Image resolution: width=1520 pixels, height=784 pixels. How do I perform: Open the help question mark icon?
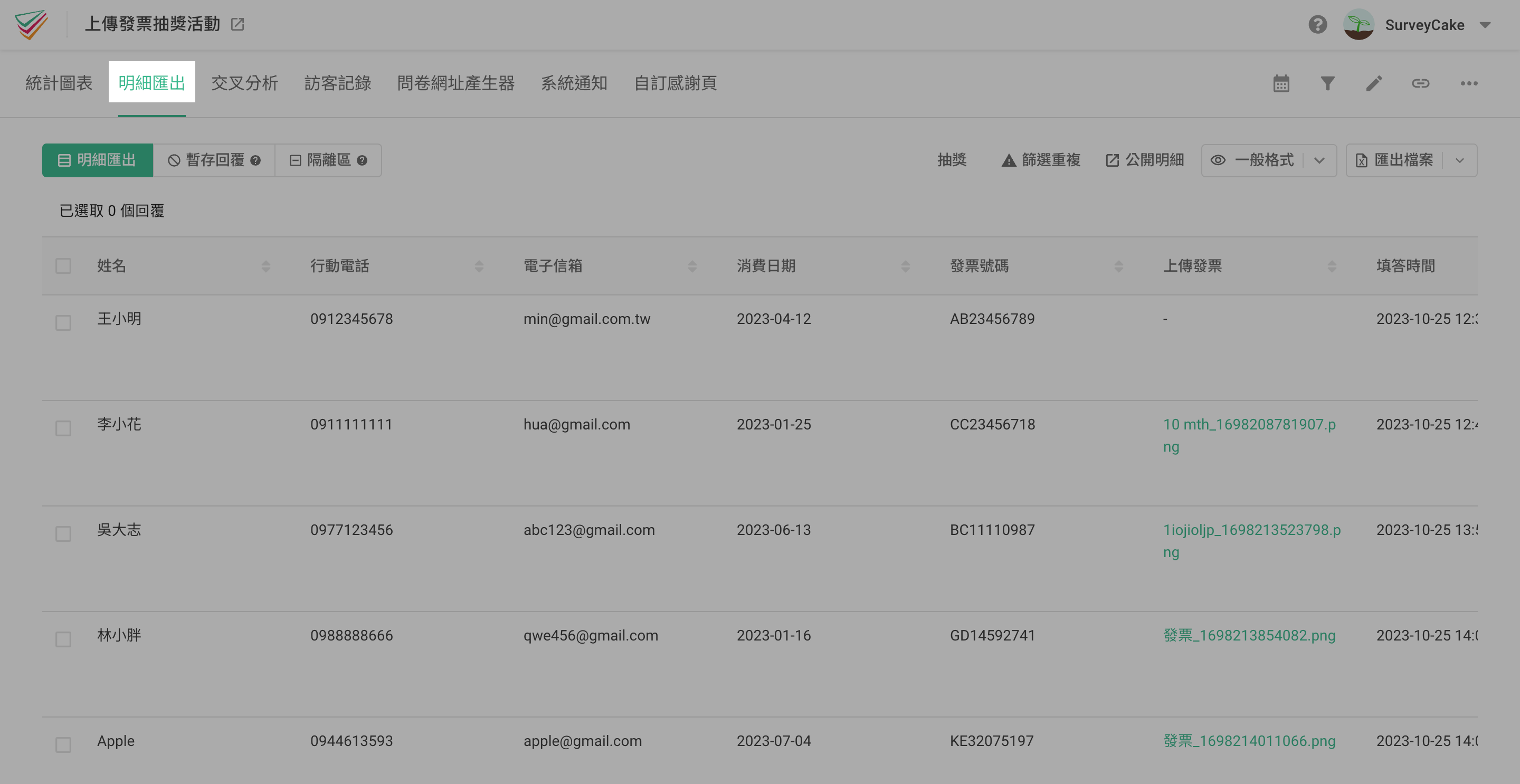click(1318, 25)
